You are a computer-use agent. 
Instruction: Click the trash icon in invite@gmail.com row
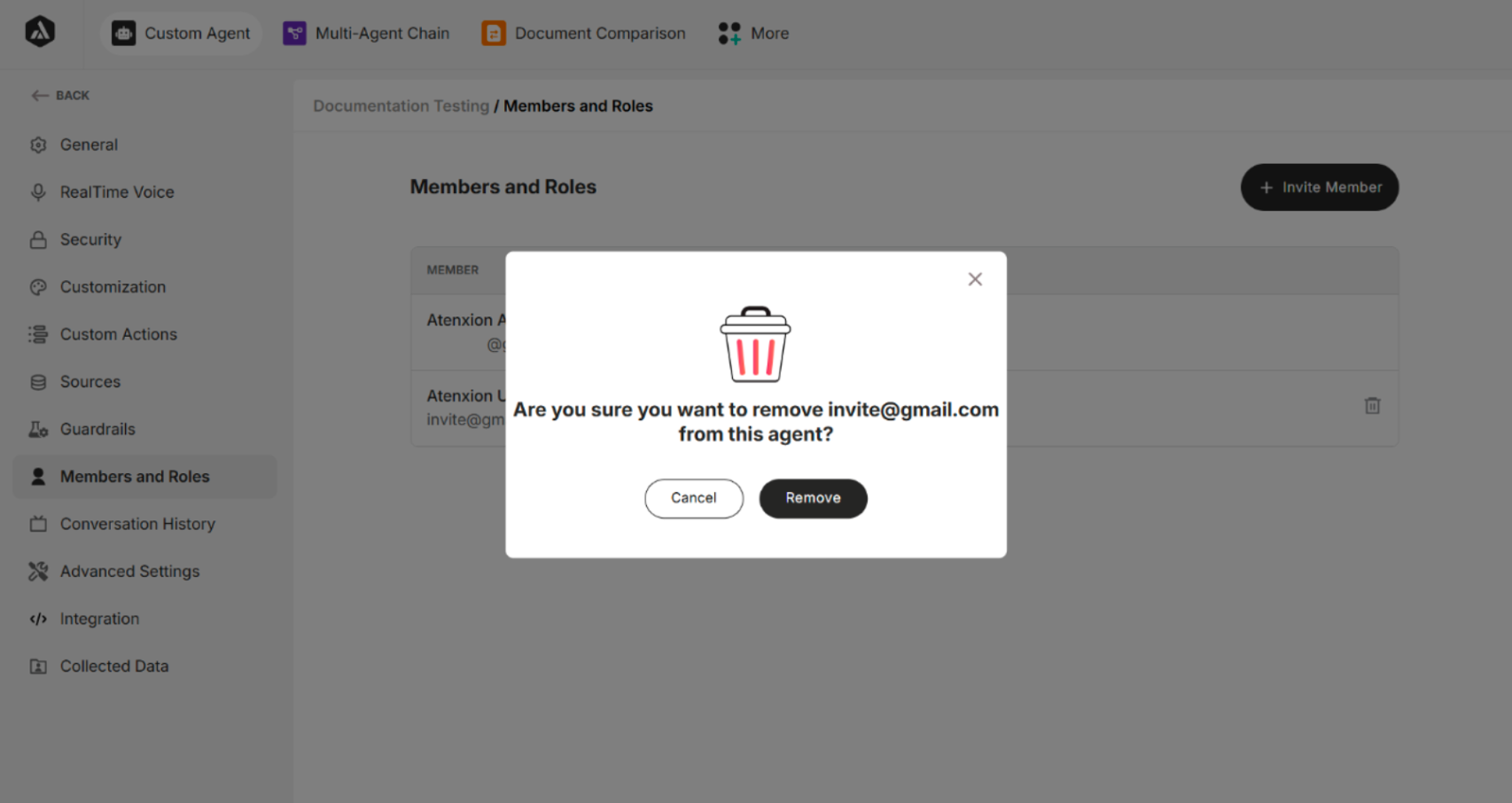pyautogui.click(x=1372, y=405)
